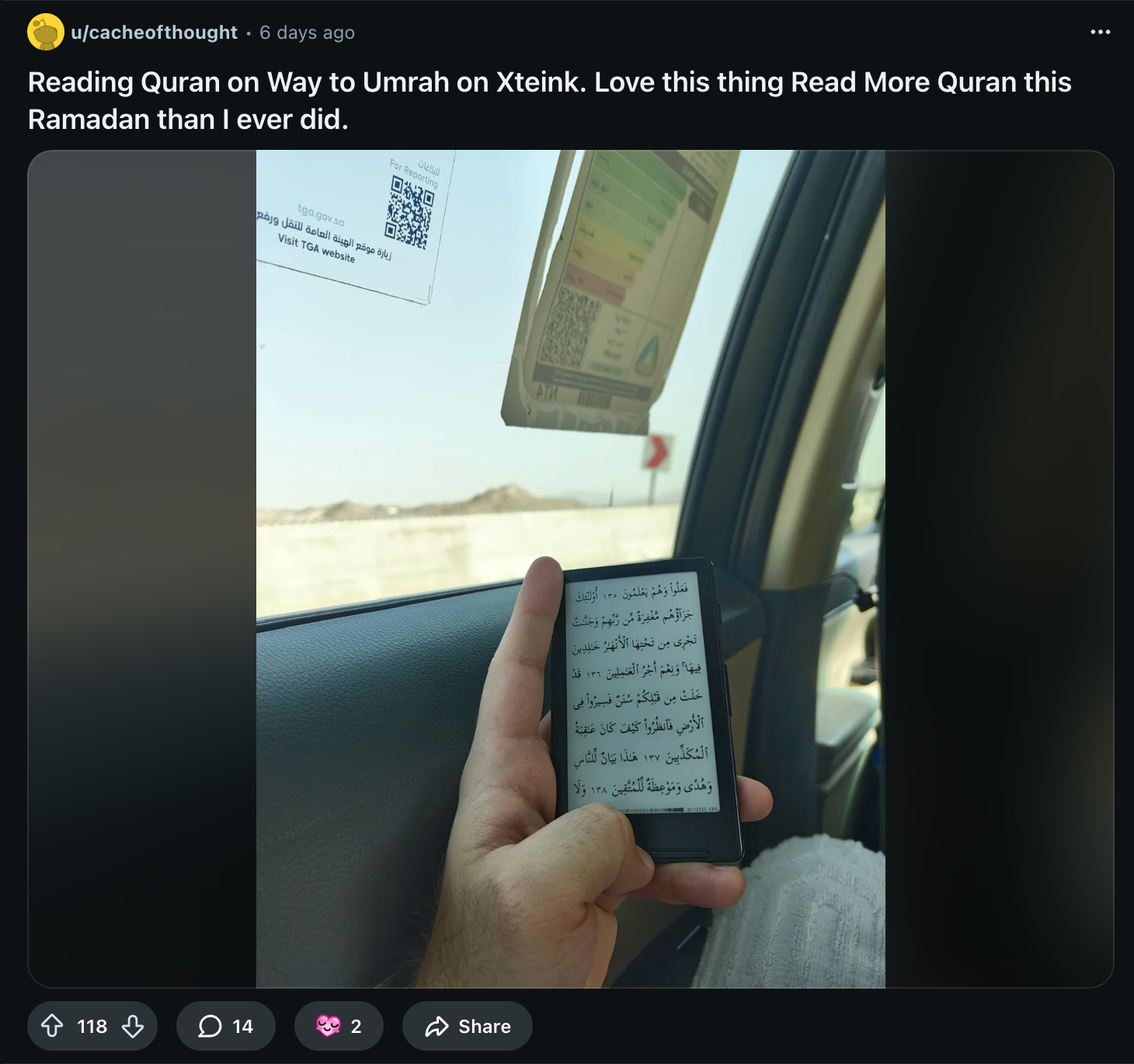Click the u/cacheofthought avatar icon

[46, 32]
